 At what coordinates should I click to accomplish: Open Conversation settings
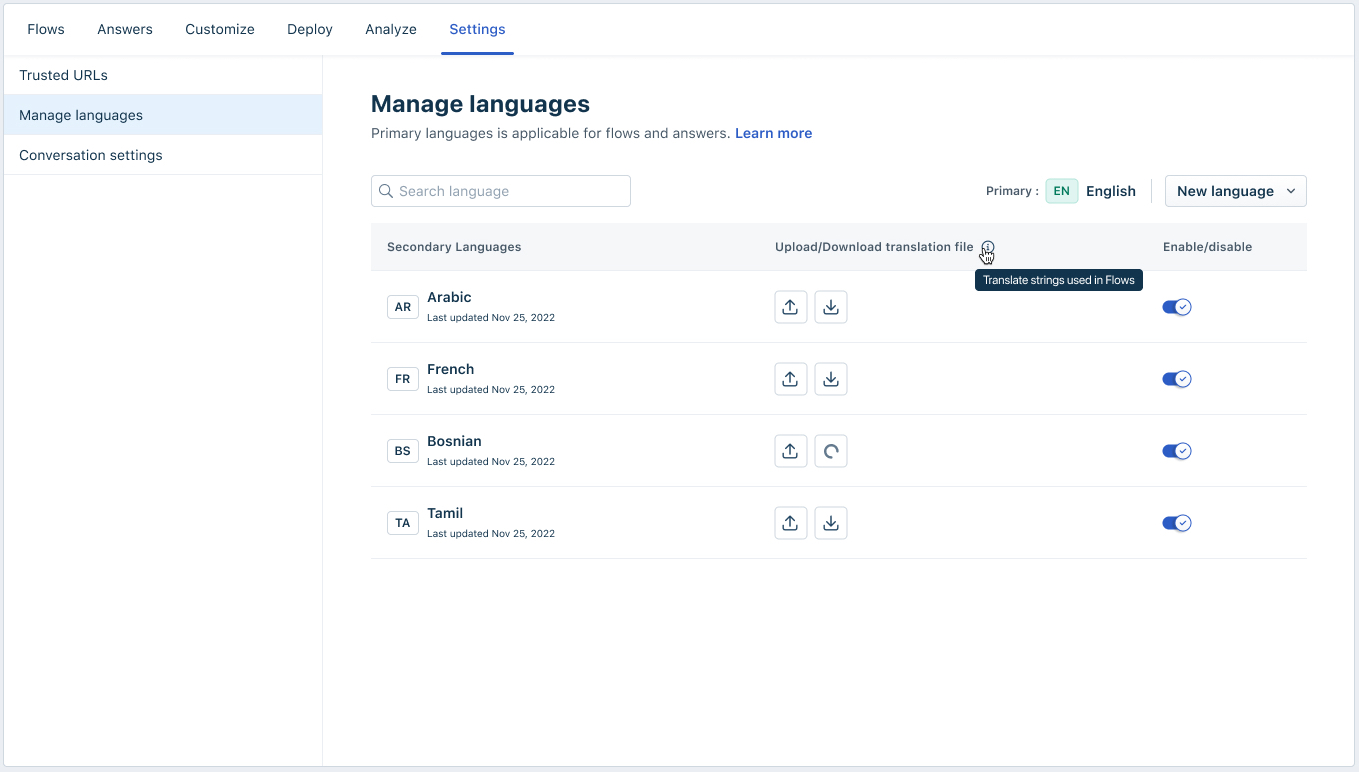point(90,155)
